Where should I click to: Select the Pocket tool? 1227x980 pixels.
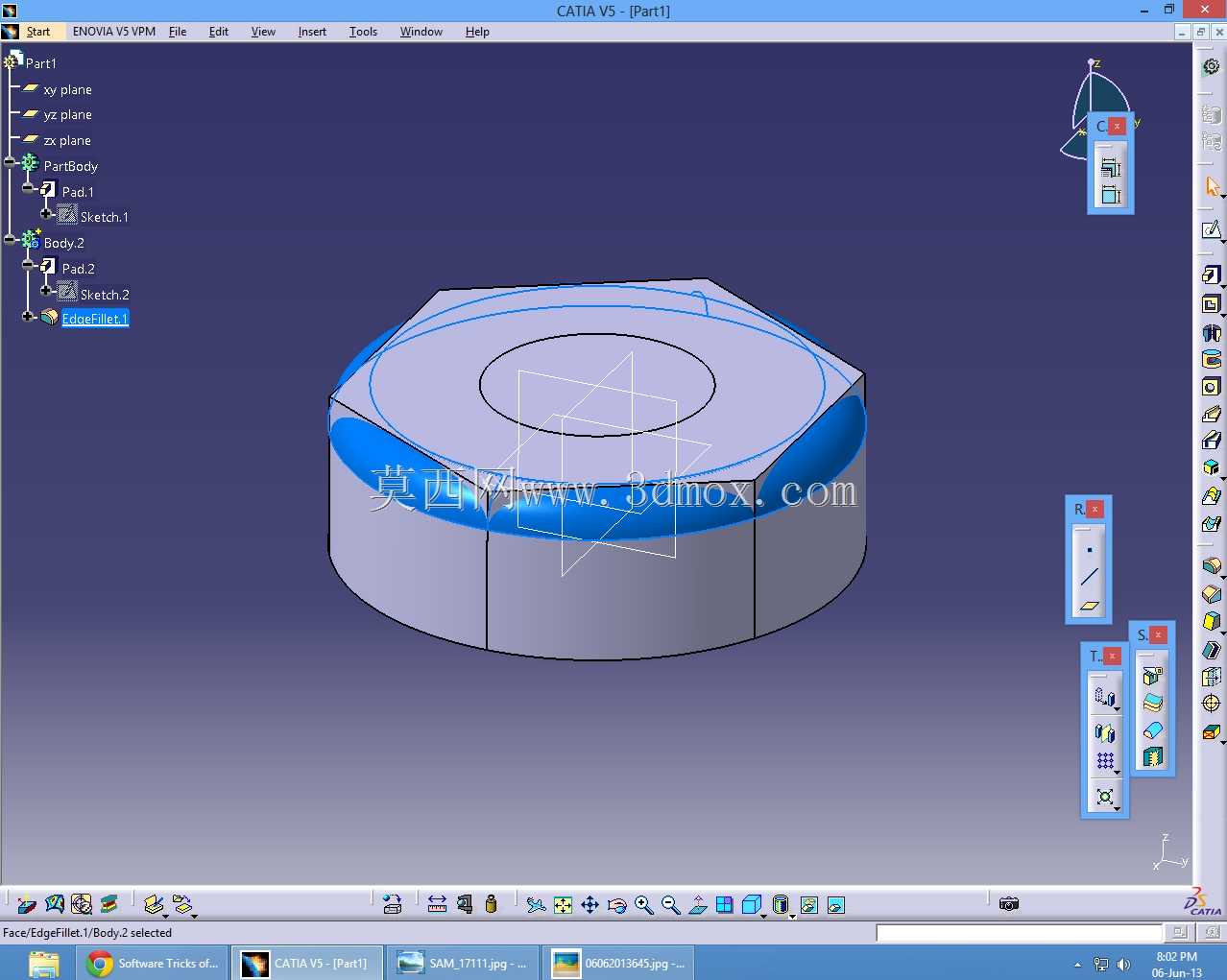click(1212, 304)
